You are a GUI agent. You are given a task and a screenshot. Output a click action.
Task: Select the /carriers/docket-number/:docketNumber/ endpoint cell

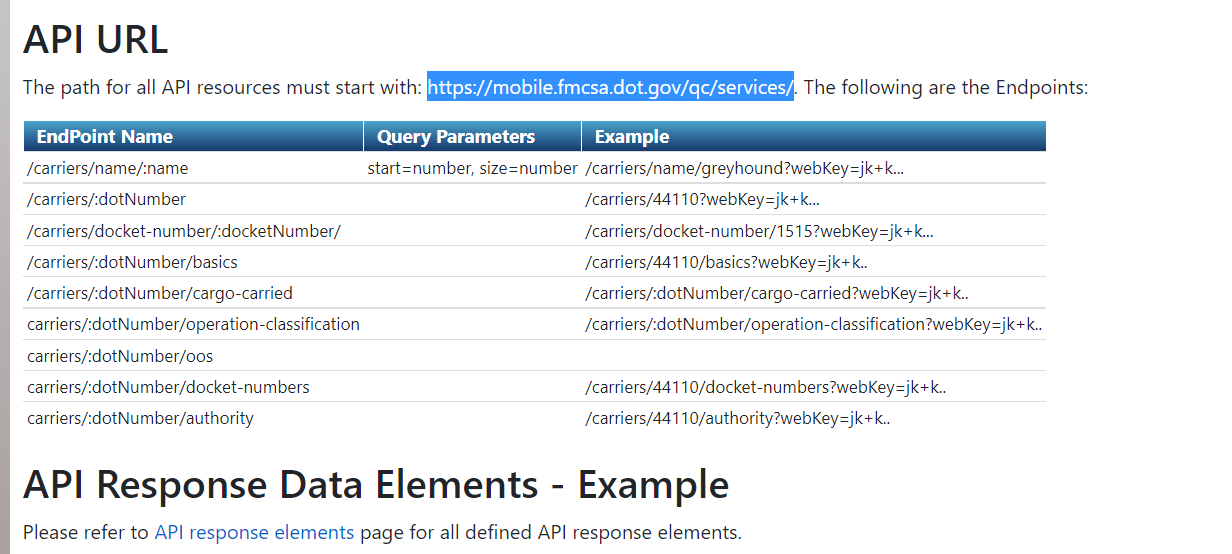click(184, 231)
